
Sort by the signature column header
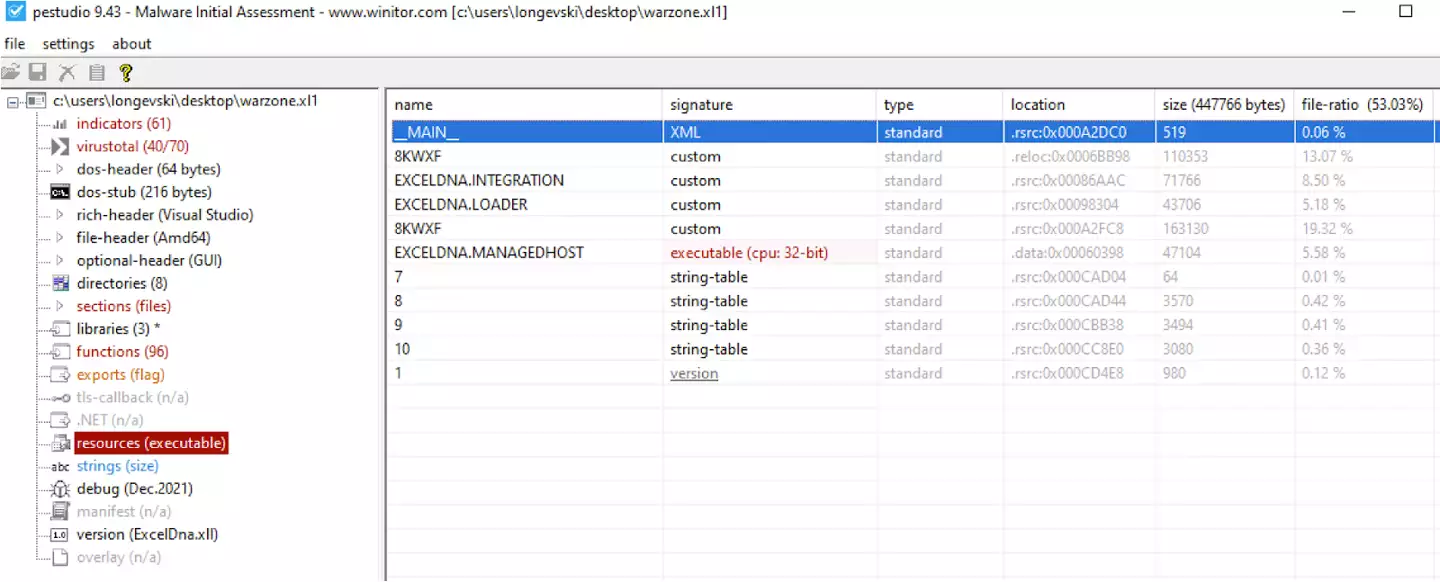(x=769, y=105)
